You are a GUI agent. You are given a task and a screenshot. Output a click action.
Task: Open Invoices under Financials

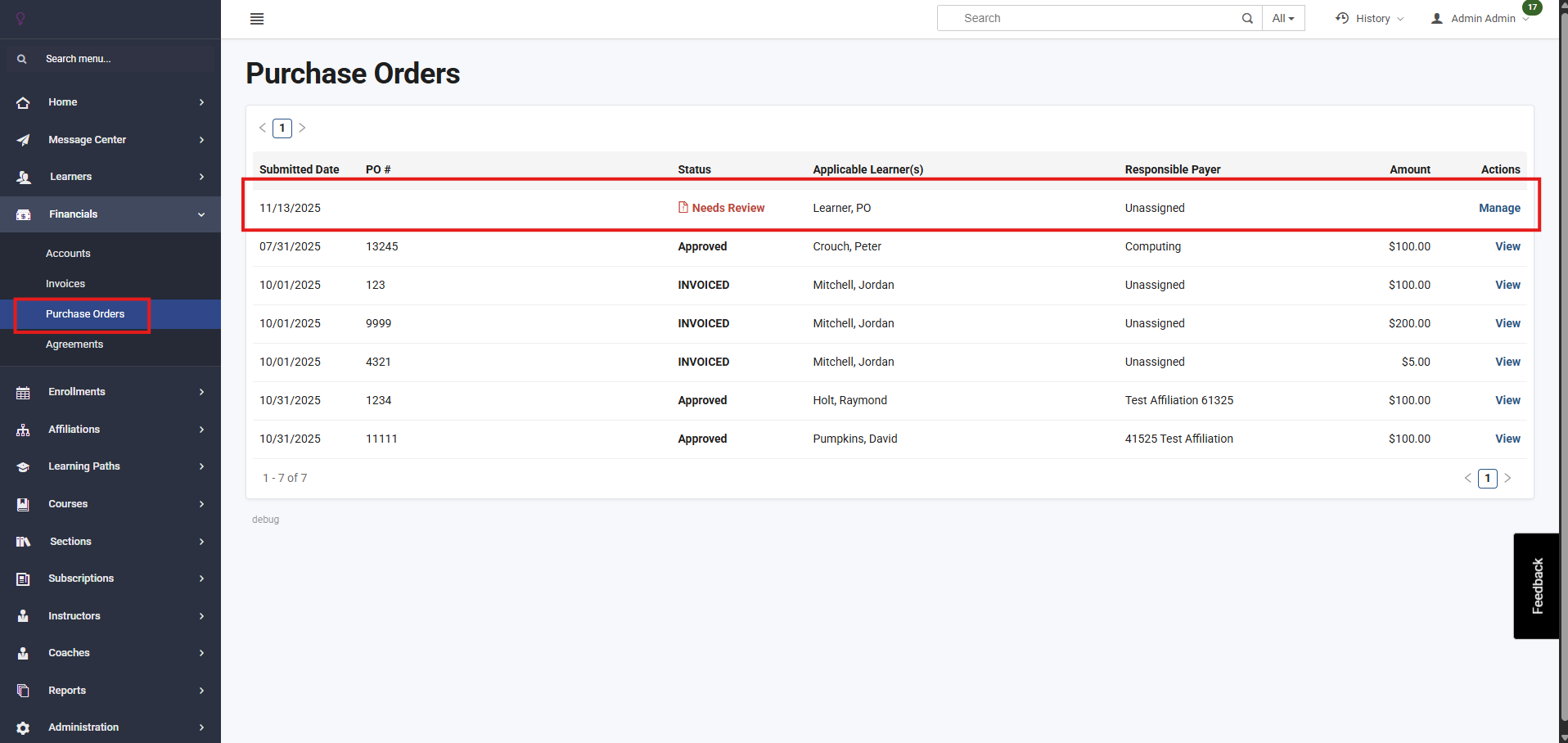pos(65,284)
